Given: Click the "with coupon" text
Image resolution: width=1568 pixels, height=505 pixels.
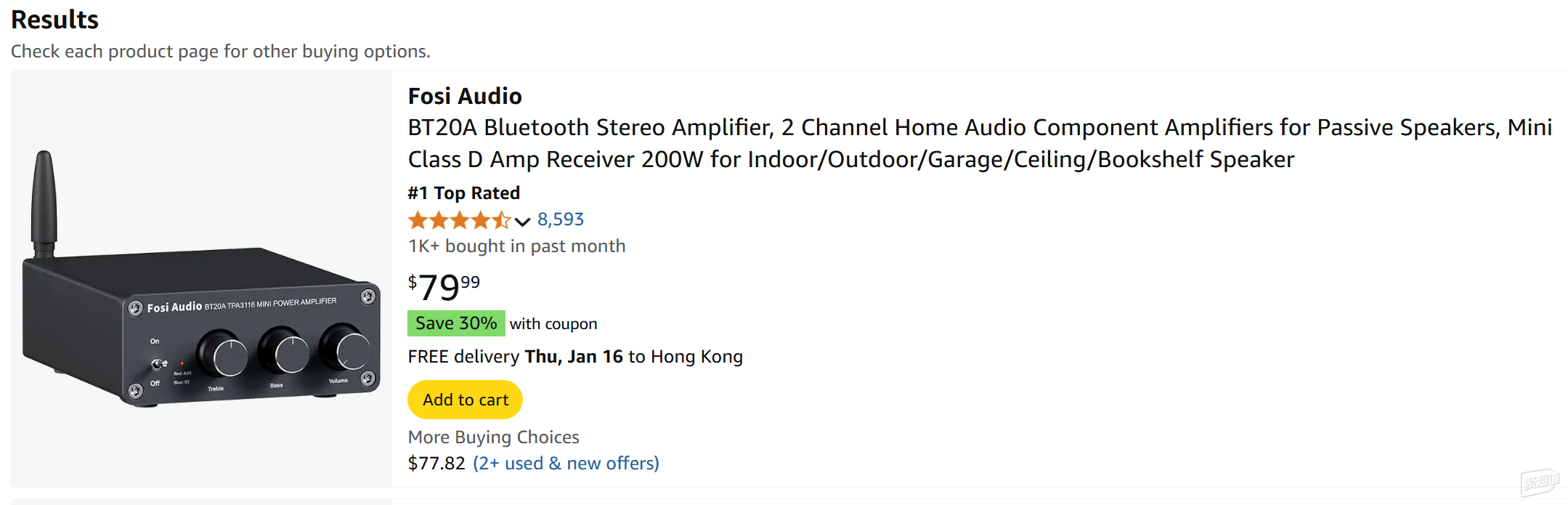Looking at the screenshot, I should tap(553, 324).
